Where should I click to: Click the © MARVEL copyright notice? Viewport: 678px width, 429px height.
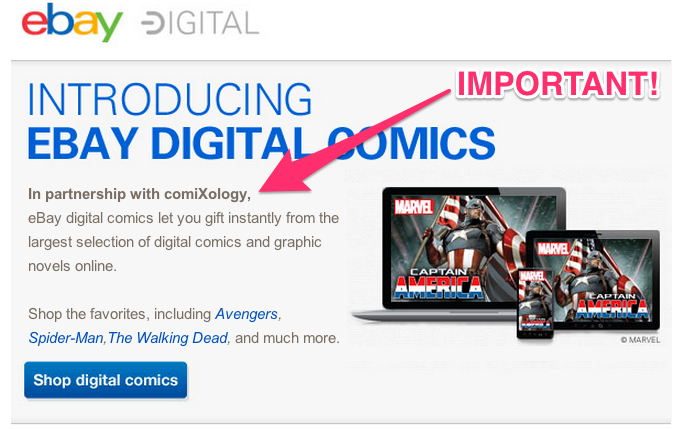(640, 340)
